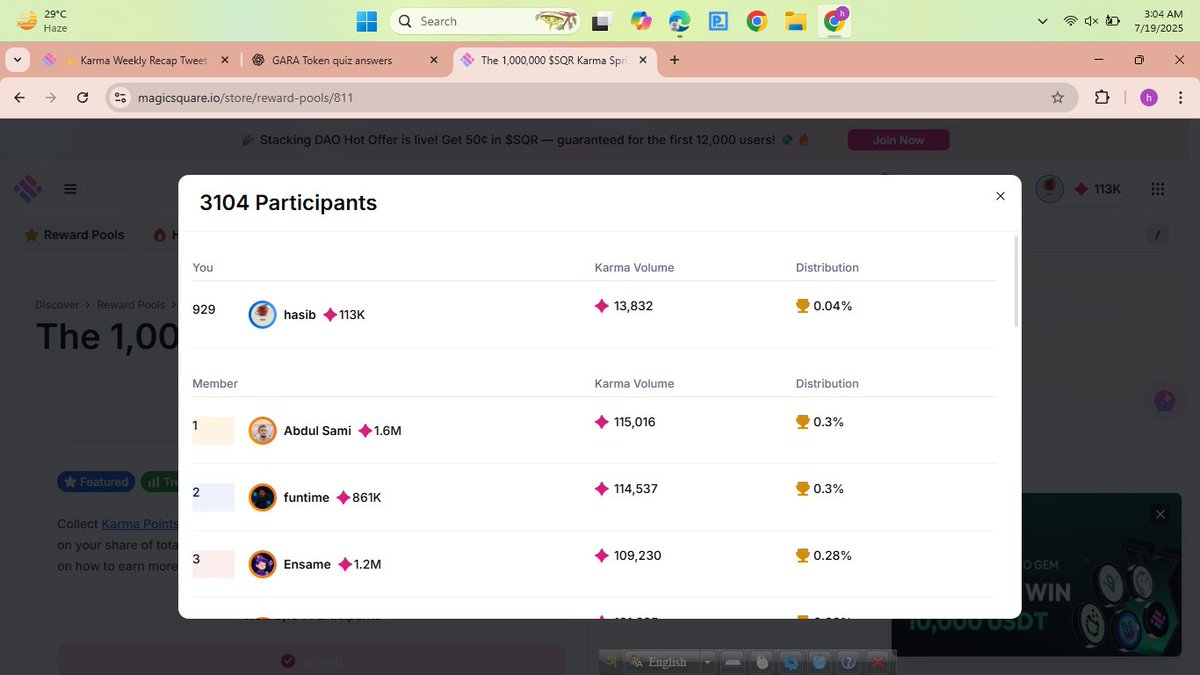Click the trophy icon beside 0.28%
The image size is (1200, 675).
pyautogui.click(x=802, y=555)
